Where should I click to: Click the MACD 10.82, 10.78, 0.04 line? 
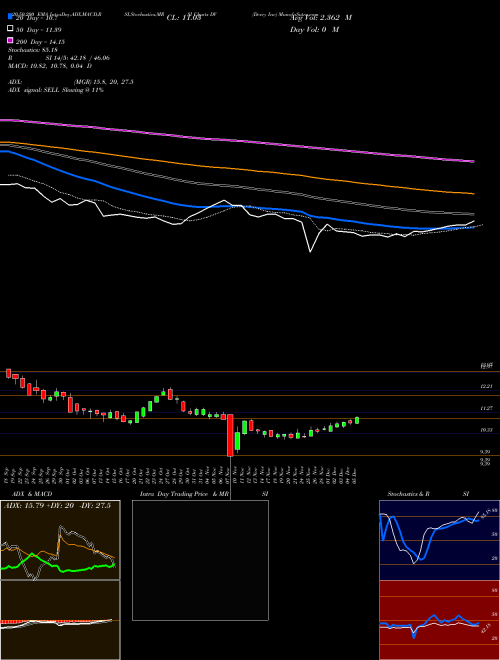(x=50, y=66)
